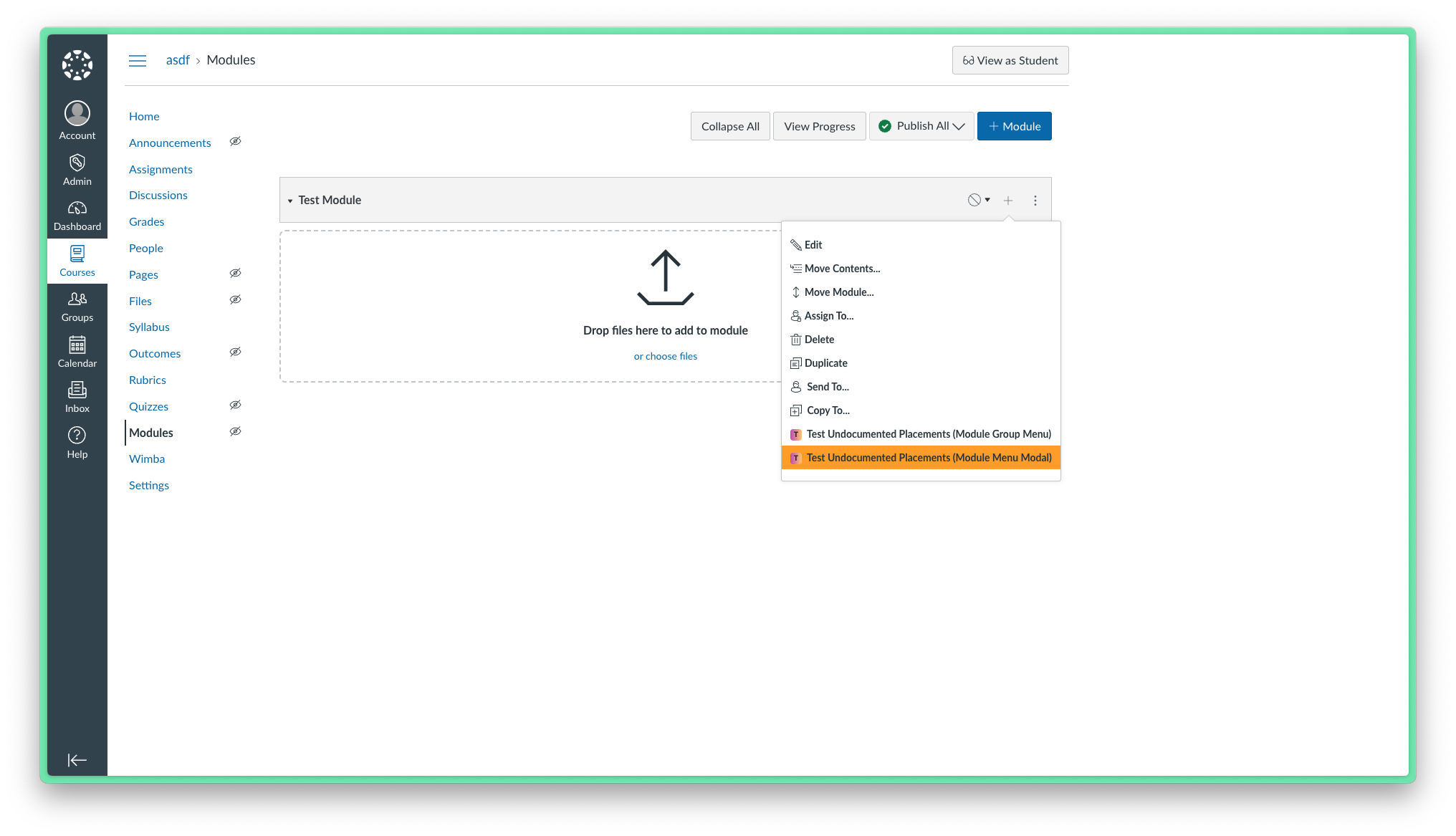Screen dimensions: 1456x836
Task: Collapse Test Module using its disclosure triangle
Action: (290, 200)
